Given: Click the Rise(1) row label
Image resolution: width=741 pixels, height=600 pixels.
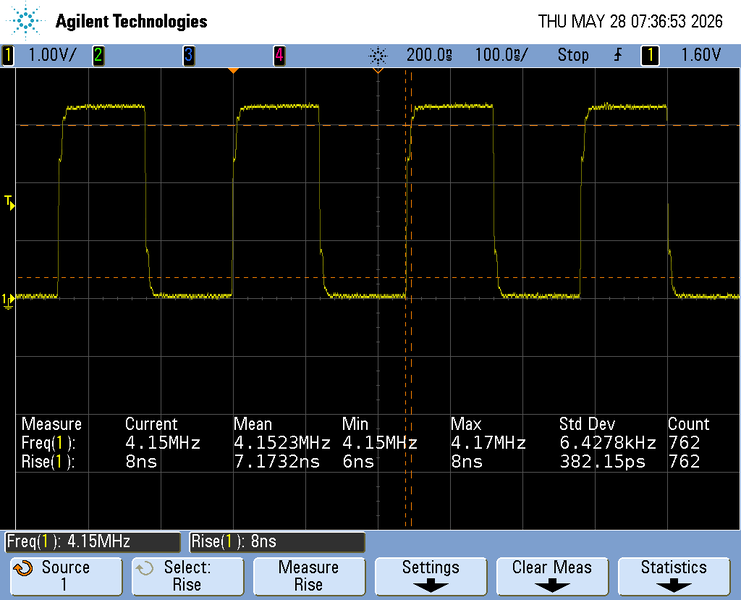Looking at the screenshot, I should (48, 462).
